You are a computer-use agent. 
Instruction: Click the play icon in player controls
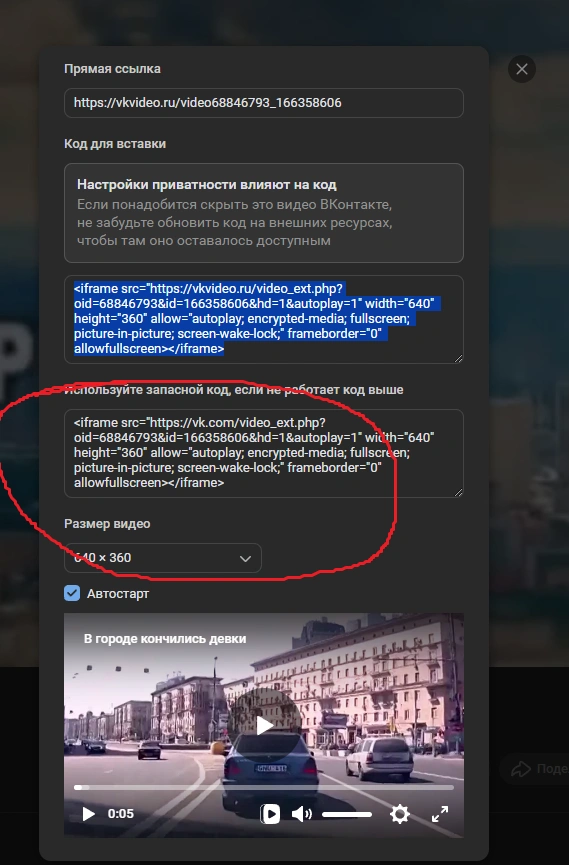(88, 814)
